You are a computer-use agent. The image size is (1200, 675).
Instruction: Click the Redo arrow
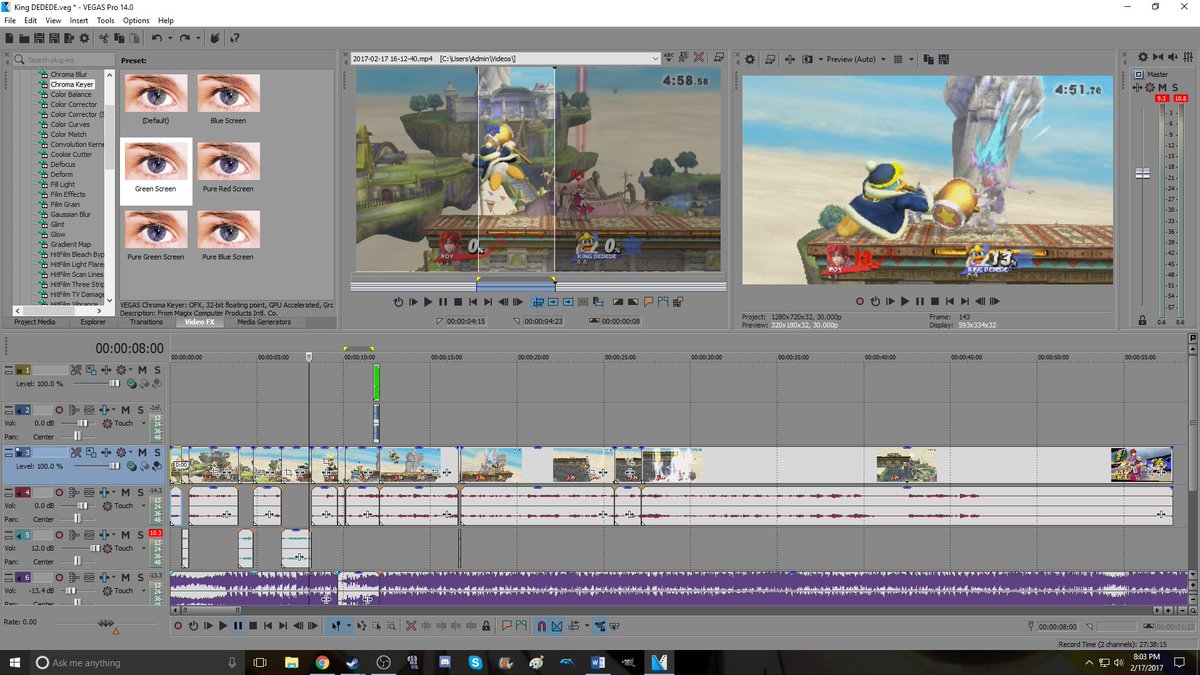pos(184,38)
